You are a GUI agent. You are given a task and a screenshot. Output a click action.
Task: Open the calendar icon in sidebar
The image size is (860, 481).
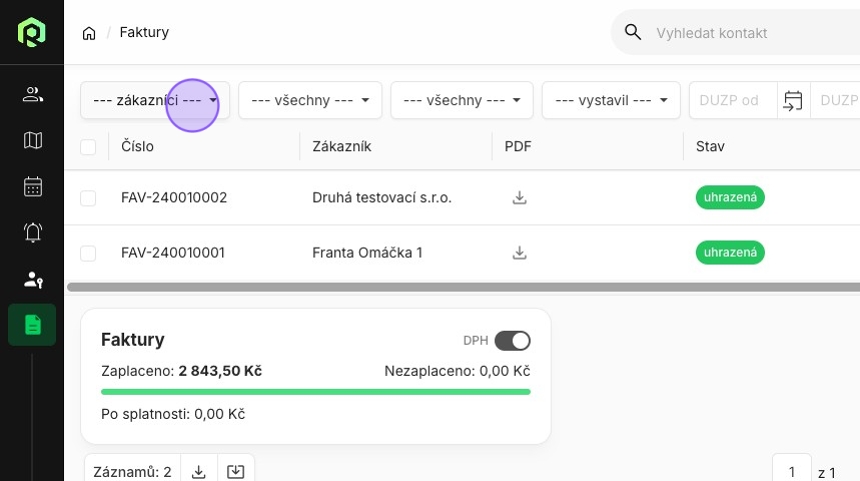[x=32, y=187]
